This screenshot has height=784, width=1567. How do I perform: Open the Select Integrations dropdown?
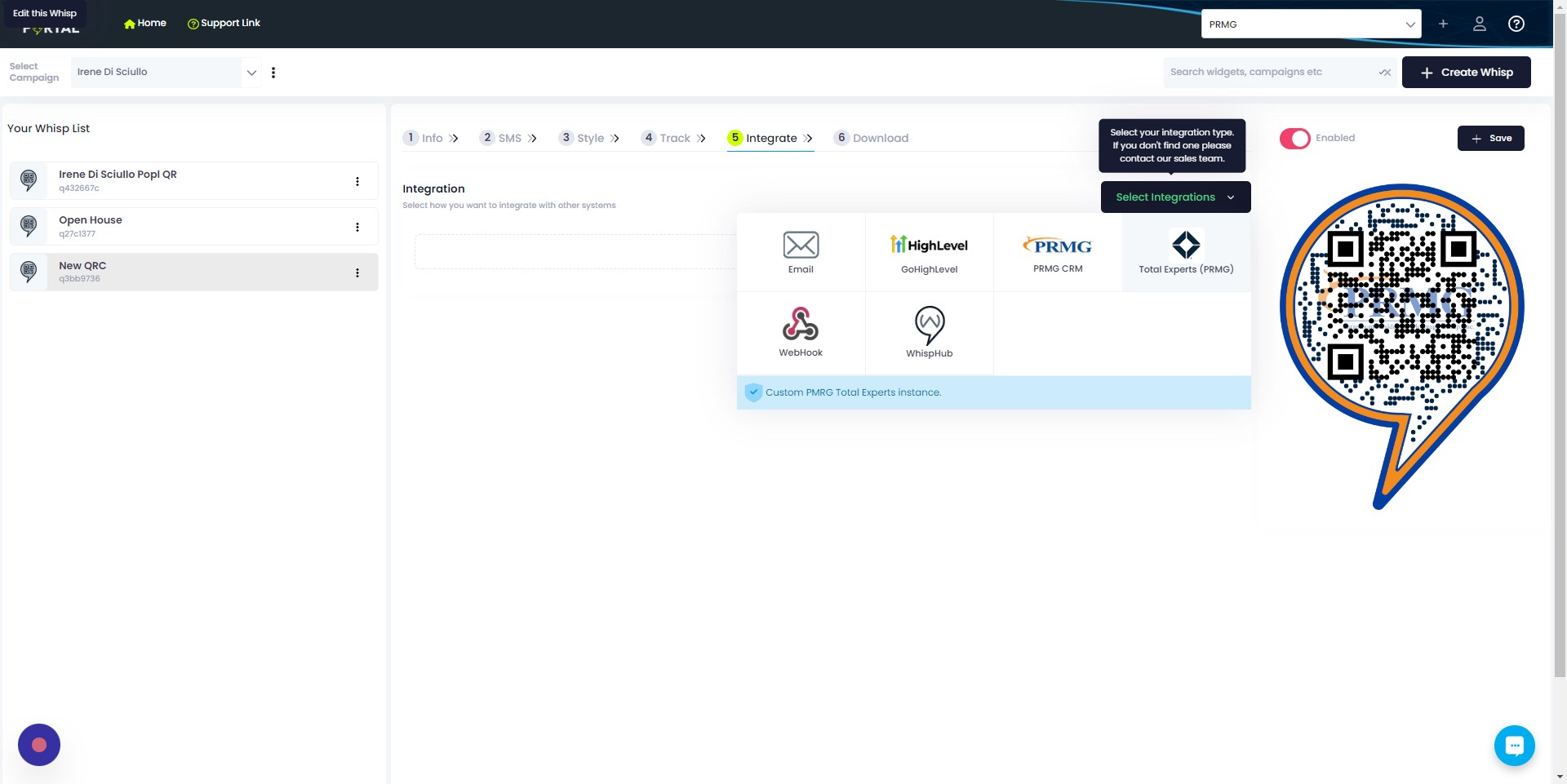coord(1175,197)
